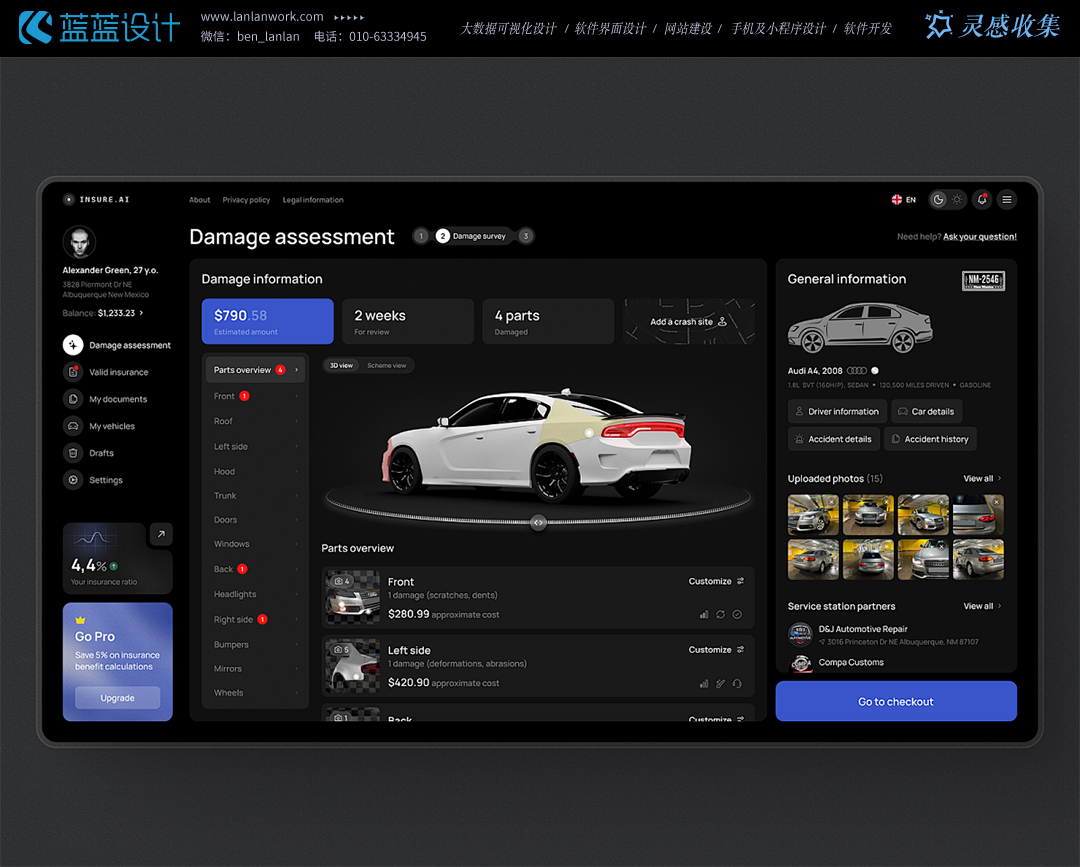Viewport: 1080px width, 867px height.
Task: Click the Go to checkout button
Action: pyautogui.click(x=896, y=702)
